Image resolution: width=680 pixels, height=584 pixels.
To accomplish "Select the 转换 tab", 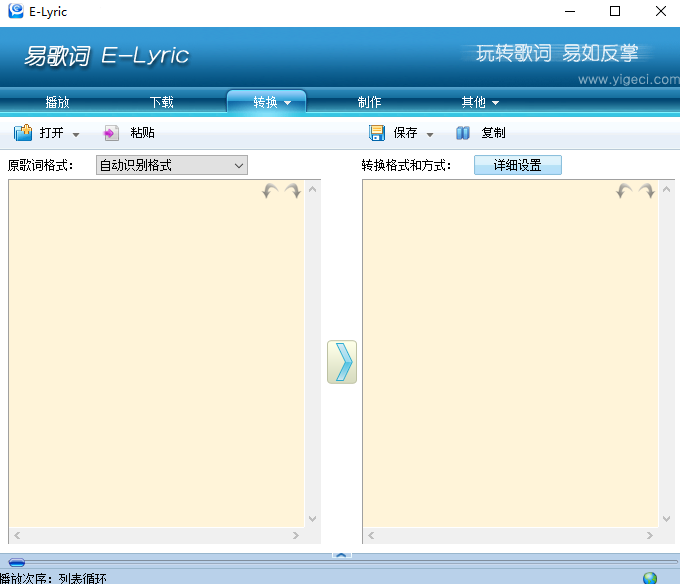I will pos(265,102).
